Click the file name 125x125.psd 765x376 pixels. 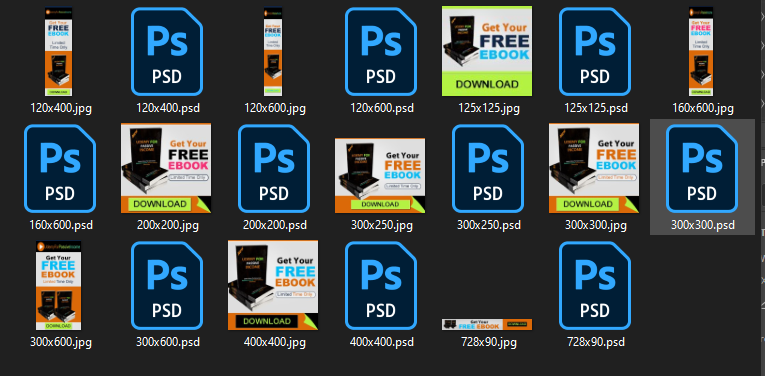point(596,108)
